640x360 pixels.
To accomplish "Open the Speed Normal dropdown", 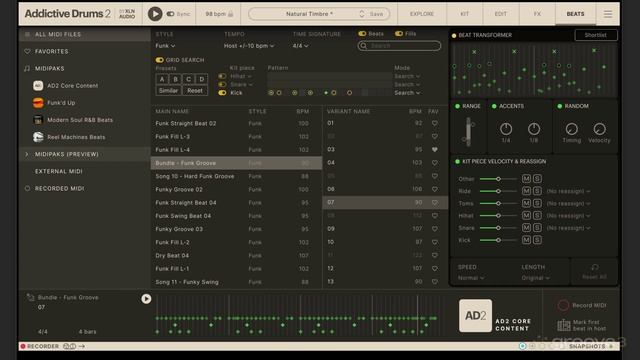I will [471, 278].
